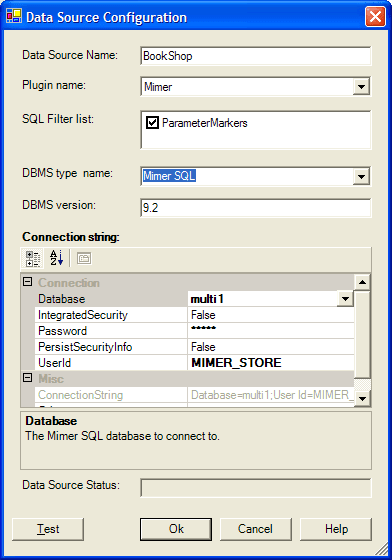Switch property grid to Categorized view
392x560 pixels.
(x=32, y=259)
